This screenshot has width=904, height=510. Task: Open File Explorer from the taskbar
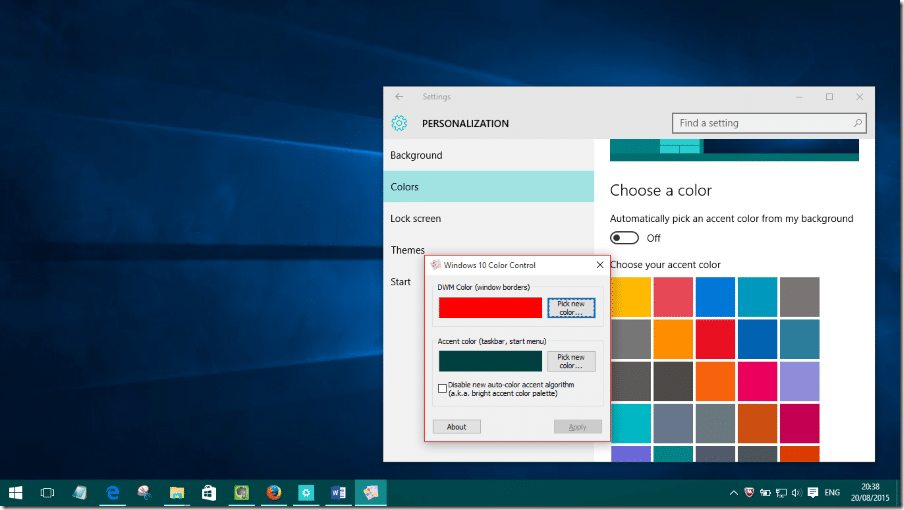[177, 493]
